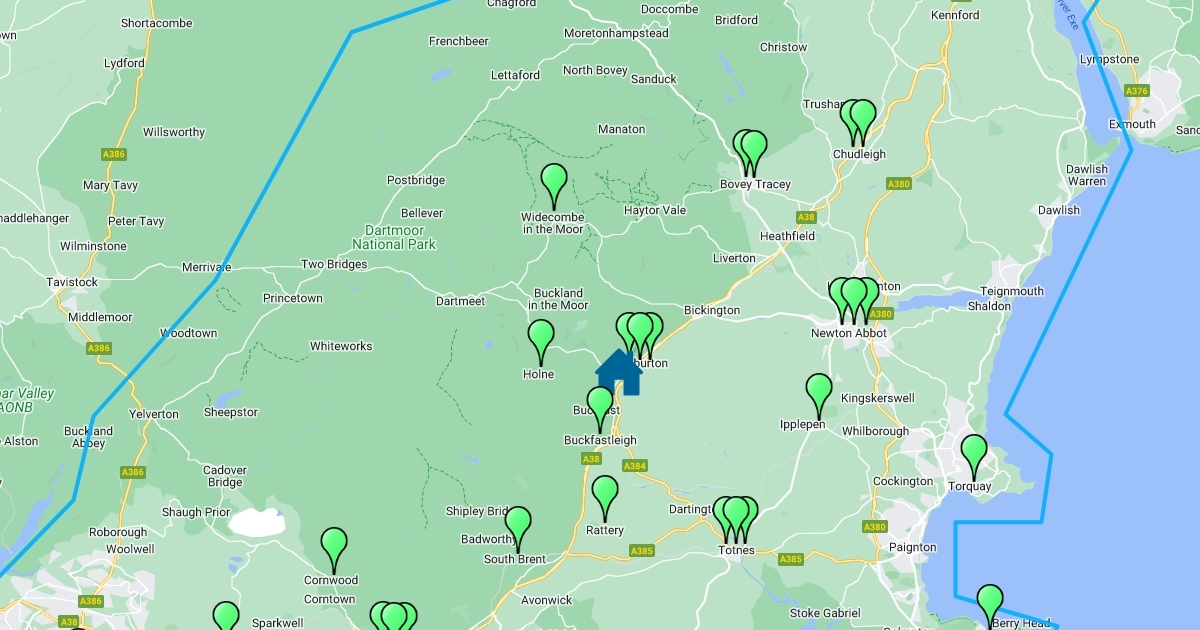Viewport: 1200px width, 630px height.
Task: Click the A386 road badge near Willsworthy
Action: coord(114,154)
